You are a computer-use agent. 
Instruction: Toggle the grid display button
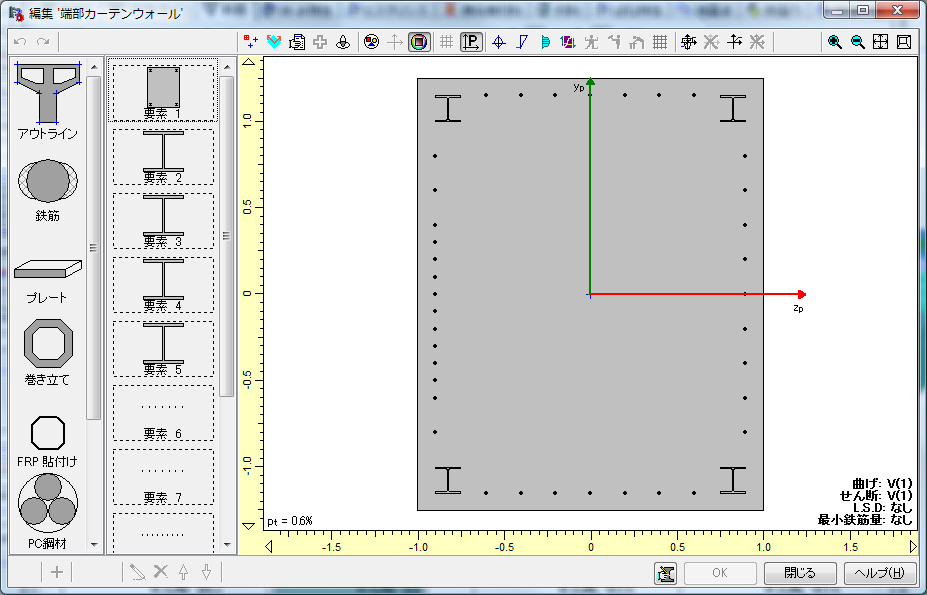447,42
